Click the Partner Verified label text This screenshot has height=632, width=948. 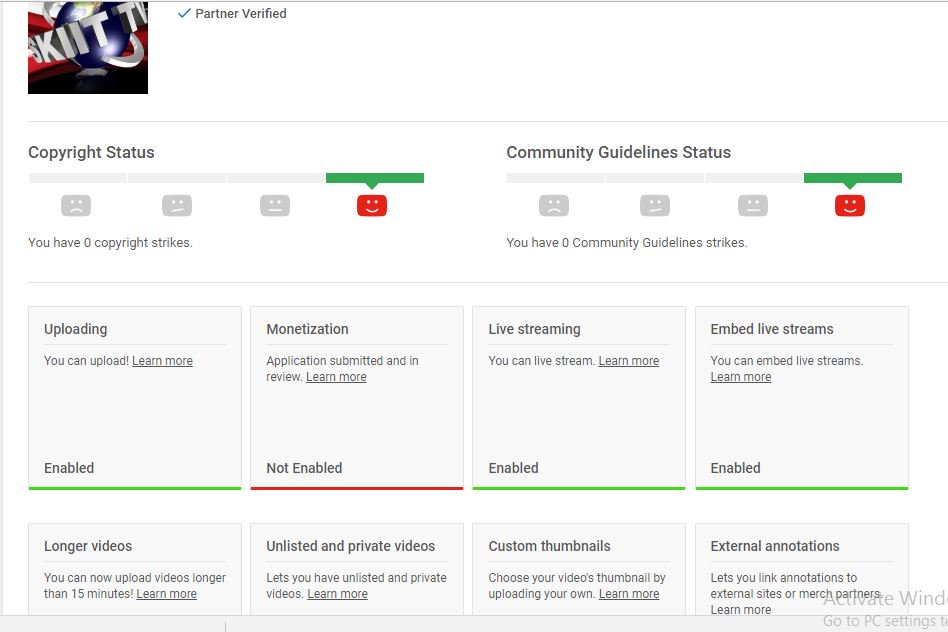tap(241, 13)
